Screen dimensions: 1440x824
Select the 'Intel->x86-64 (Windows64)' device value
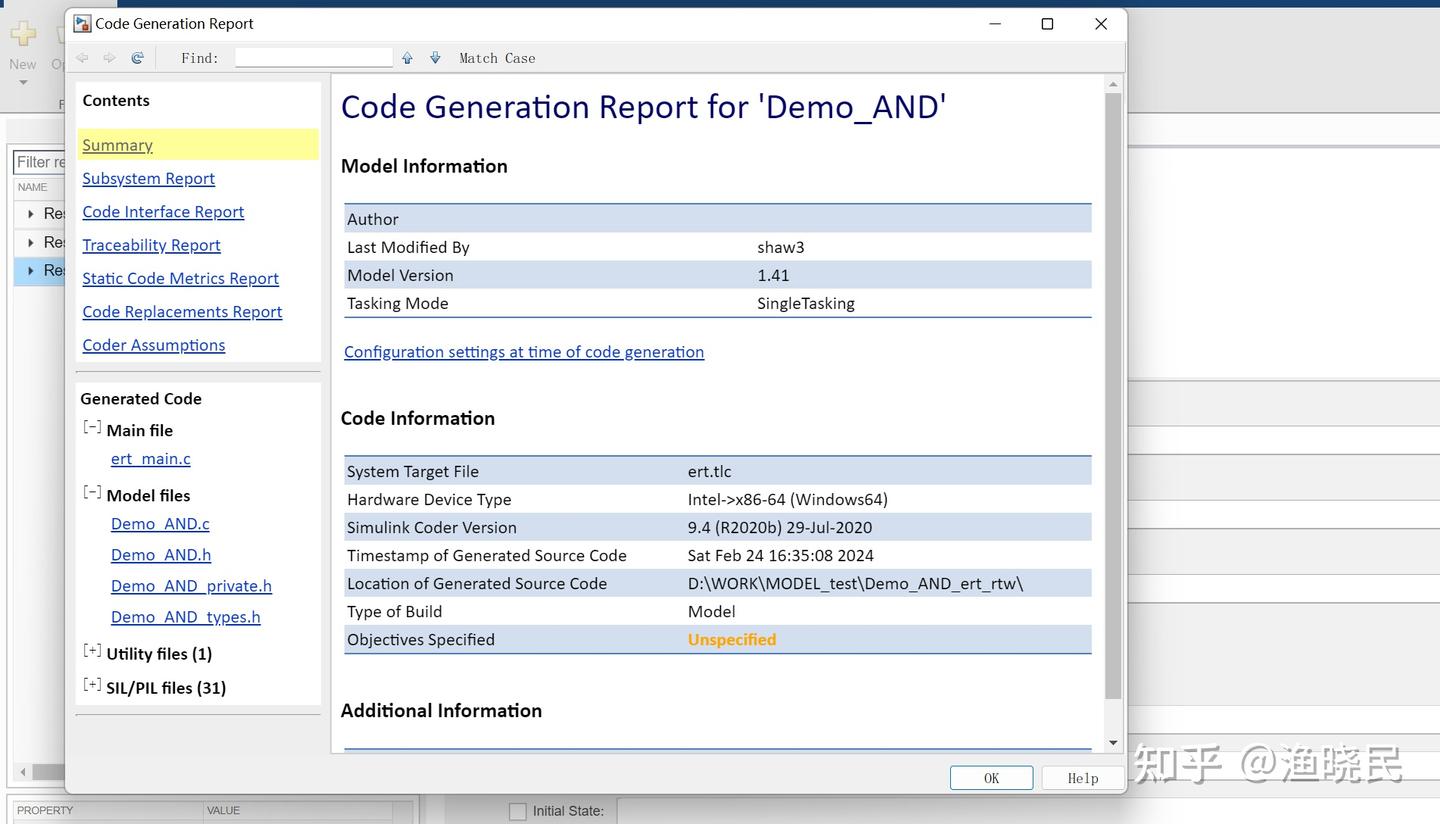(788, 499)
